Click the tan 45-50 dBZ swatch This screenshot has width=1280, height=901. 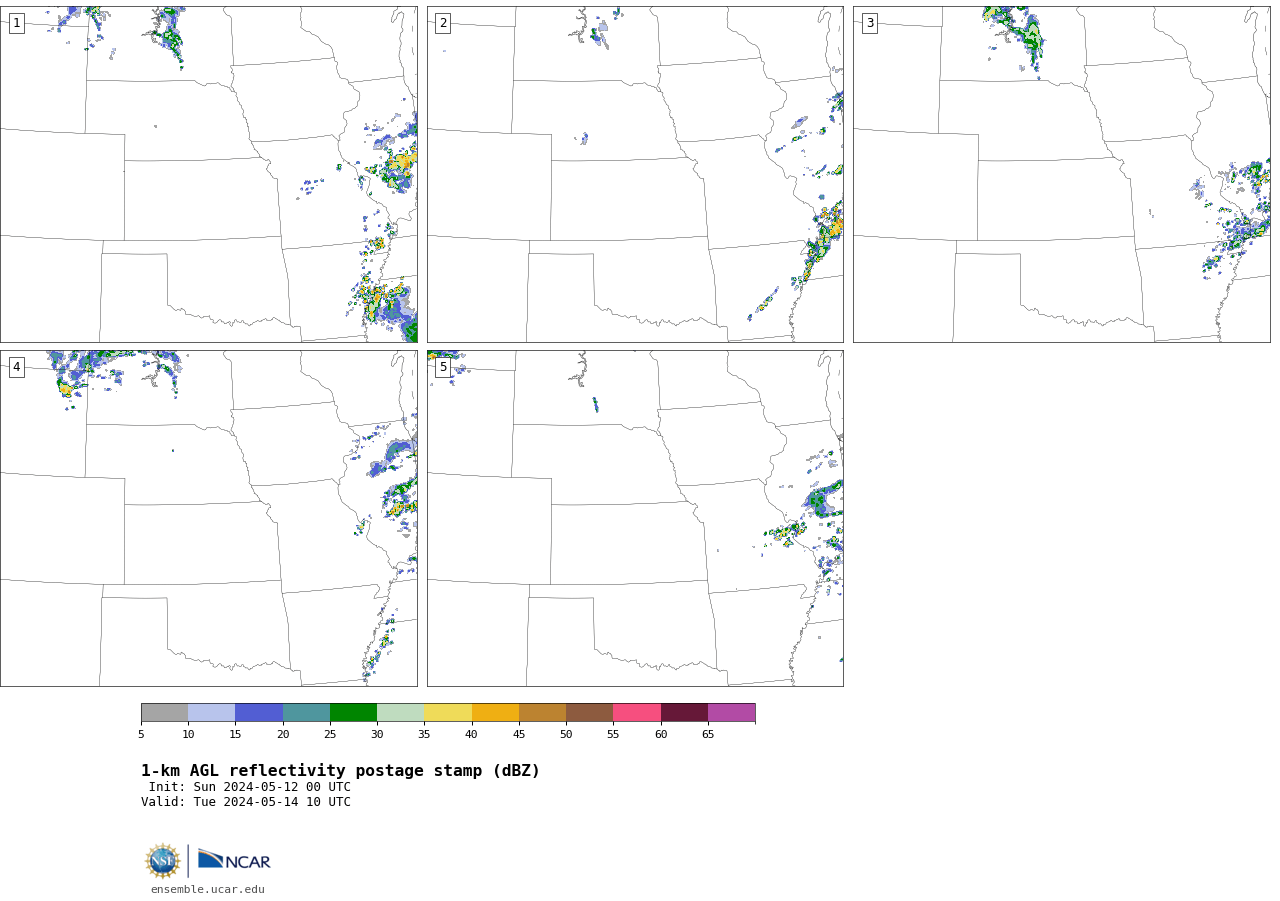[542, 713]
